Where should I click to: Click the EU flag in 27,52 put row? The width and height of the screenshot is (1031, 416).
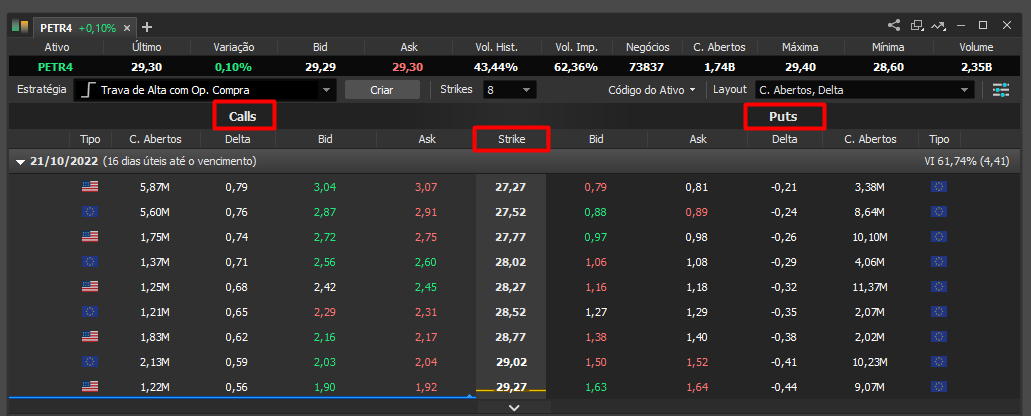(938, 212)
